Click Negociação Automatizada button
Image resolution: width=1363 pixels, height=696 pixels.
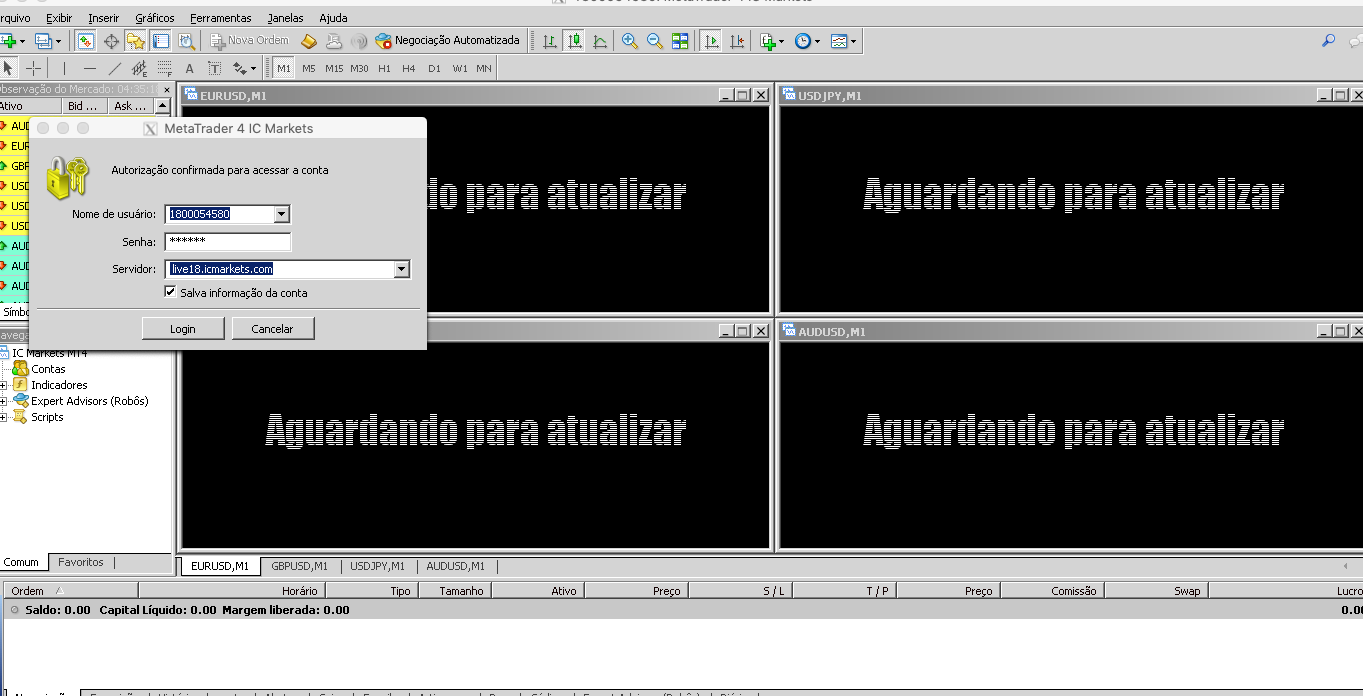click(447, 41)
